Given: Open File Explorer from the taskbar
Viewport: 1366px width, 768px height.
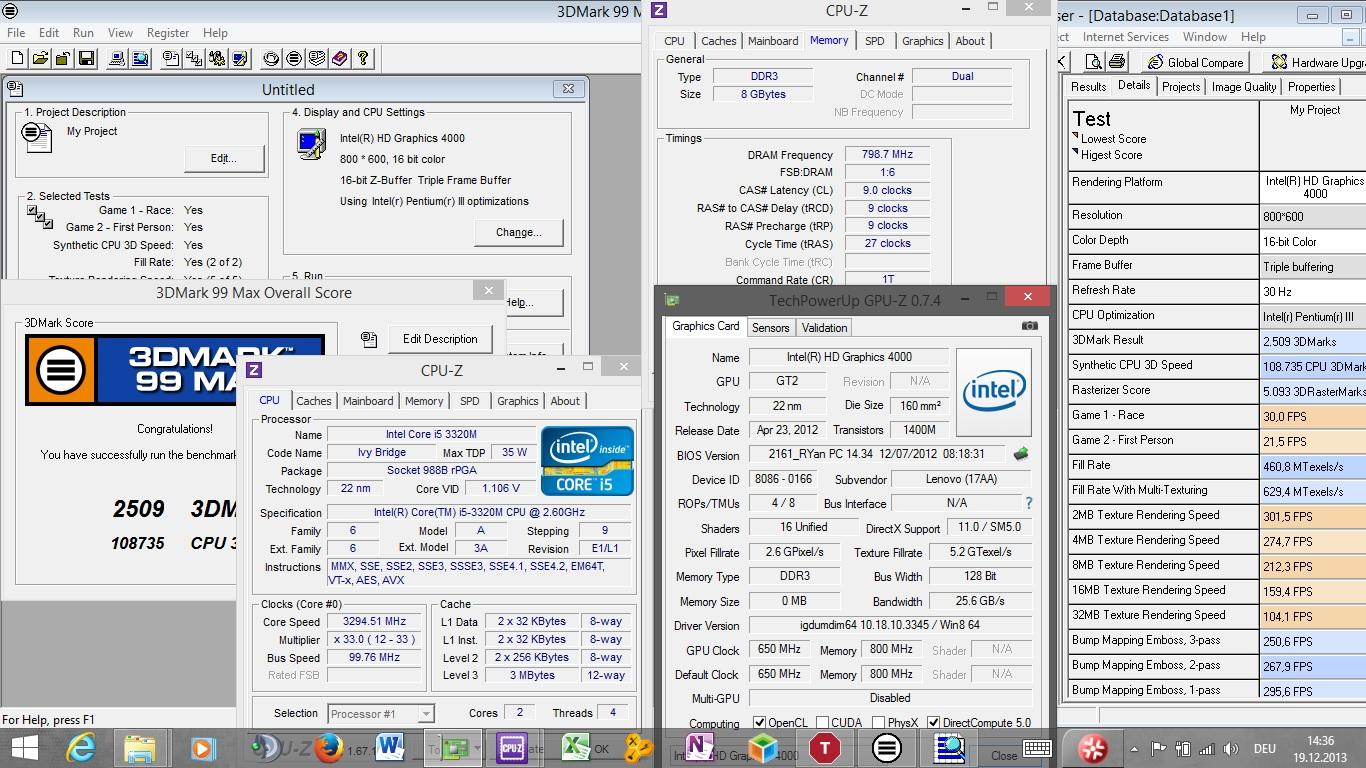Looking at the screenshot, I should click(141, 747).
